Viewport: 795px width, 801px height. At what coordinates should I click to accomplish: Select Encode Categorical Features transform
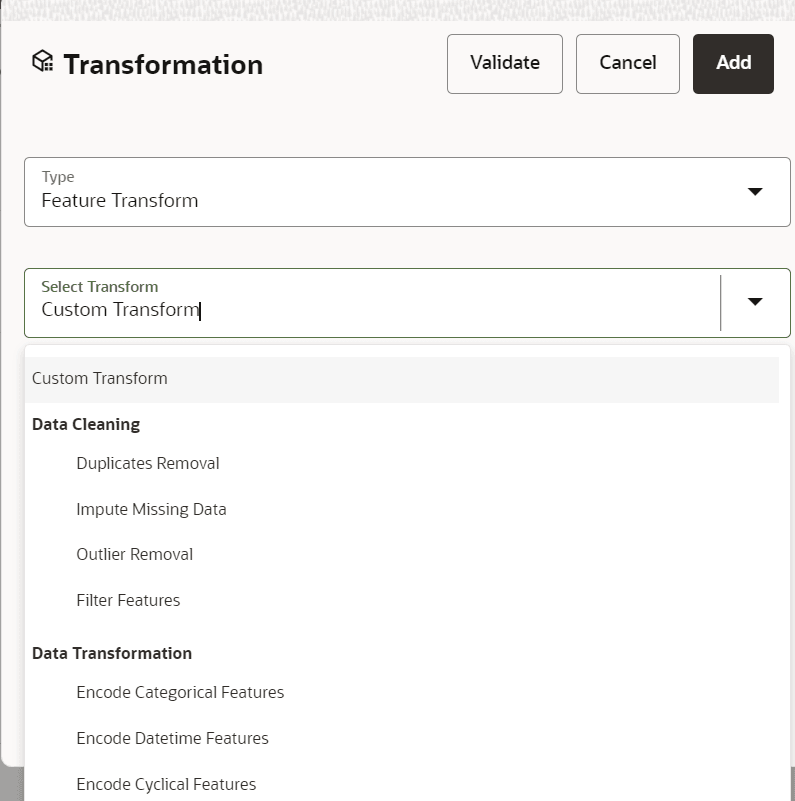coord(180,692)
